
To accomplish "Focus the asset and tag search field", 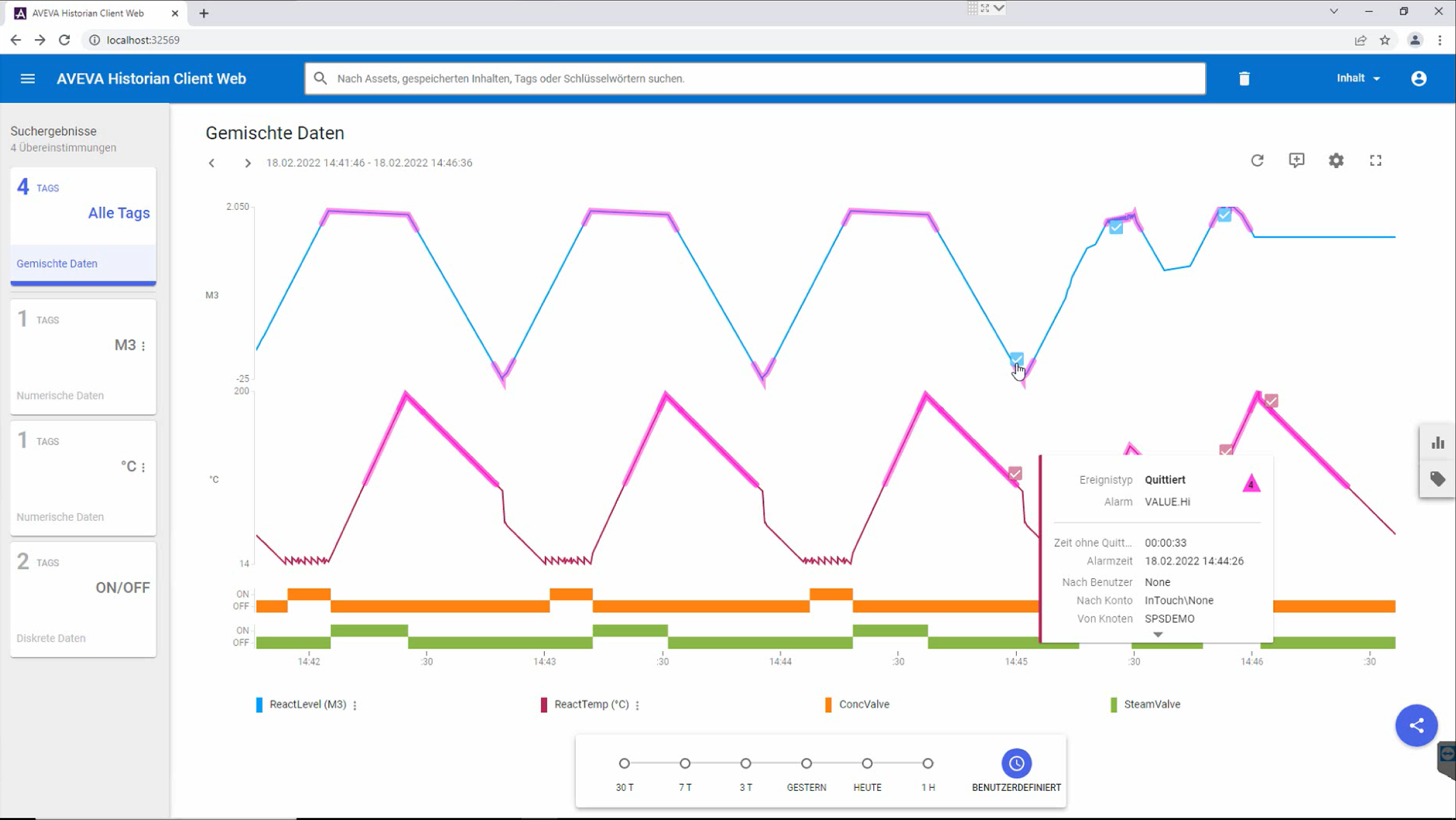I will click(x=755, y=78).
